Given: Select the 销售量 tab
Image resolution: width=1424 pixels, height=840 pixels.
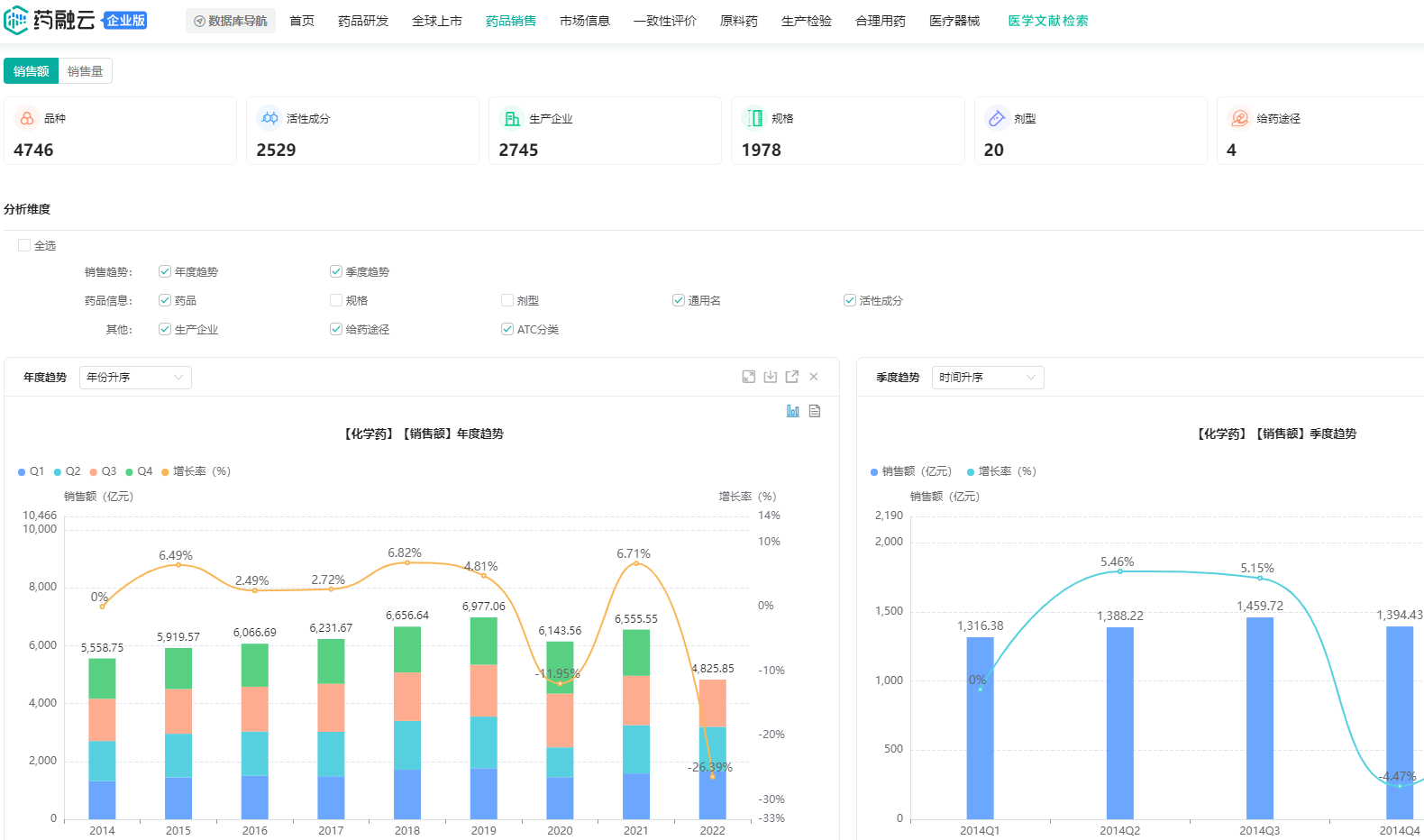Looking at the screenshot, I should coord(86,71).
